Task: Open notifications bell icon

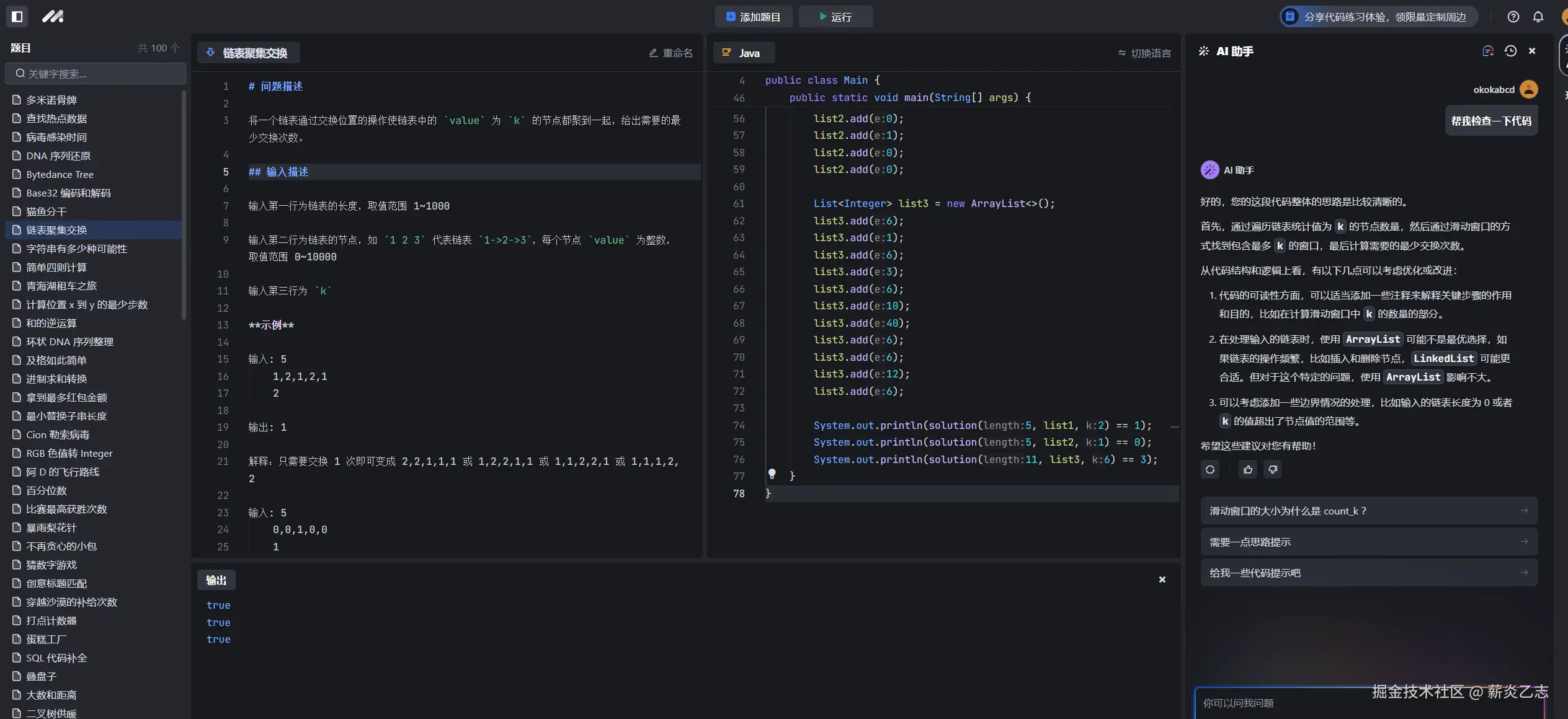Action: point(1538,17)
